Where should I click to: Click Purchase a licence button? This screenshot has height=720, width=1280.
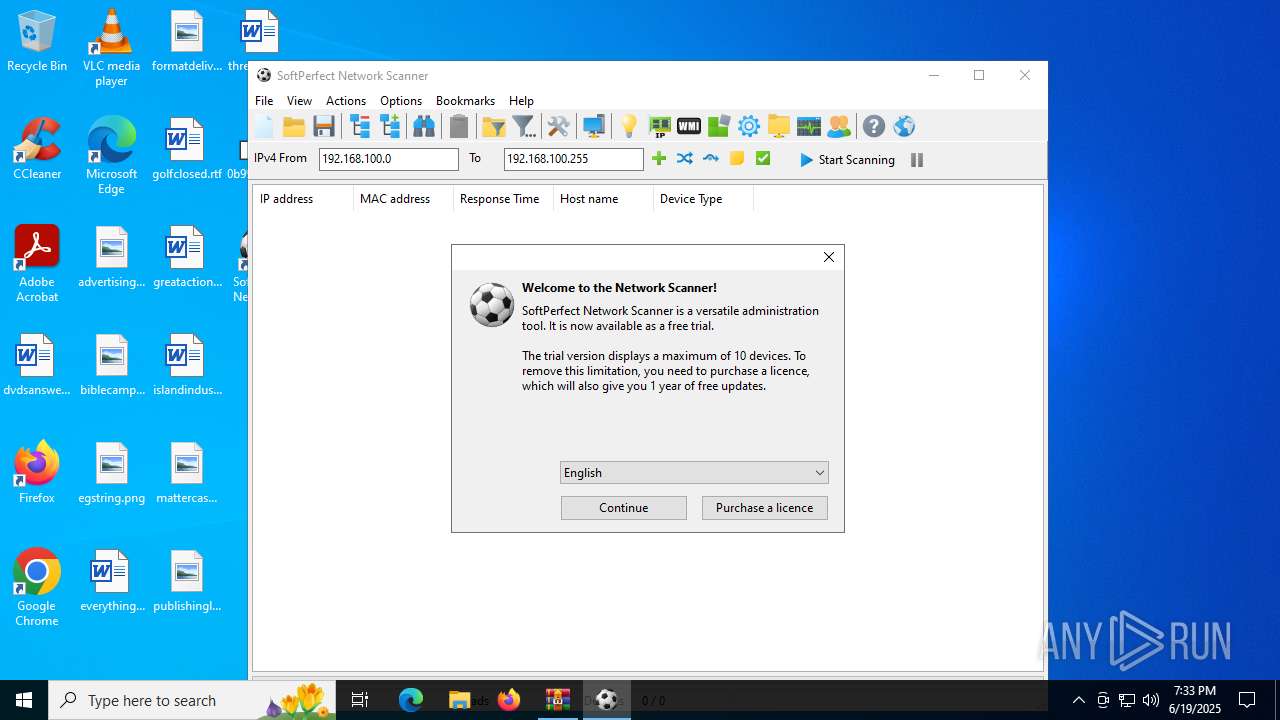[x=765, y=508]
